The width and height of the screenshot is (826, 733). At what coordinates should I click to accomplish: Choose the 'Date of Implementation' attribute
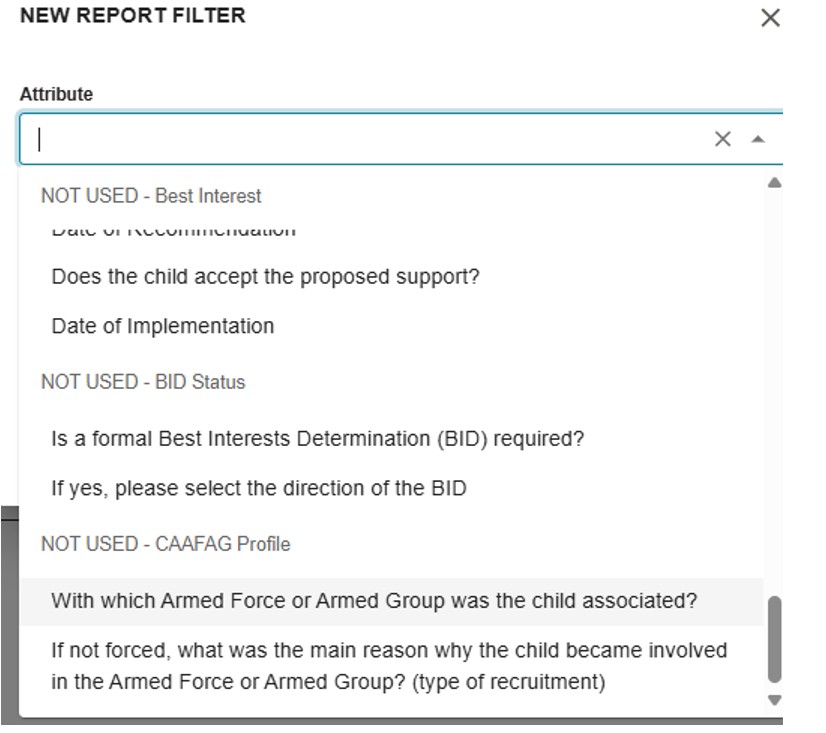click(x=162, y=326)
